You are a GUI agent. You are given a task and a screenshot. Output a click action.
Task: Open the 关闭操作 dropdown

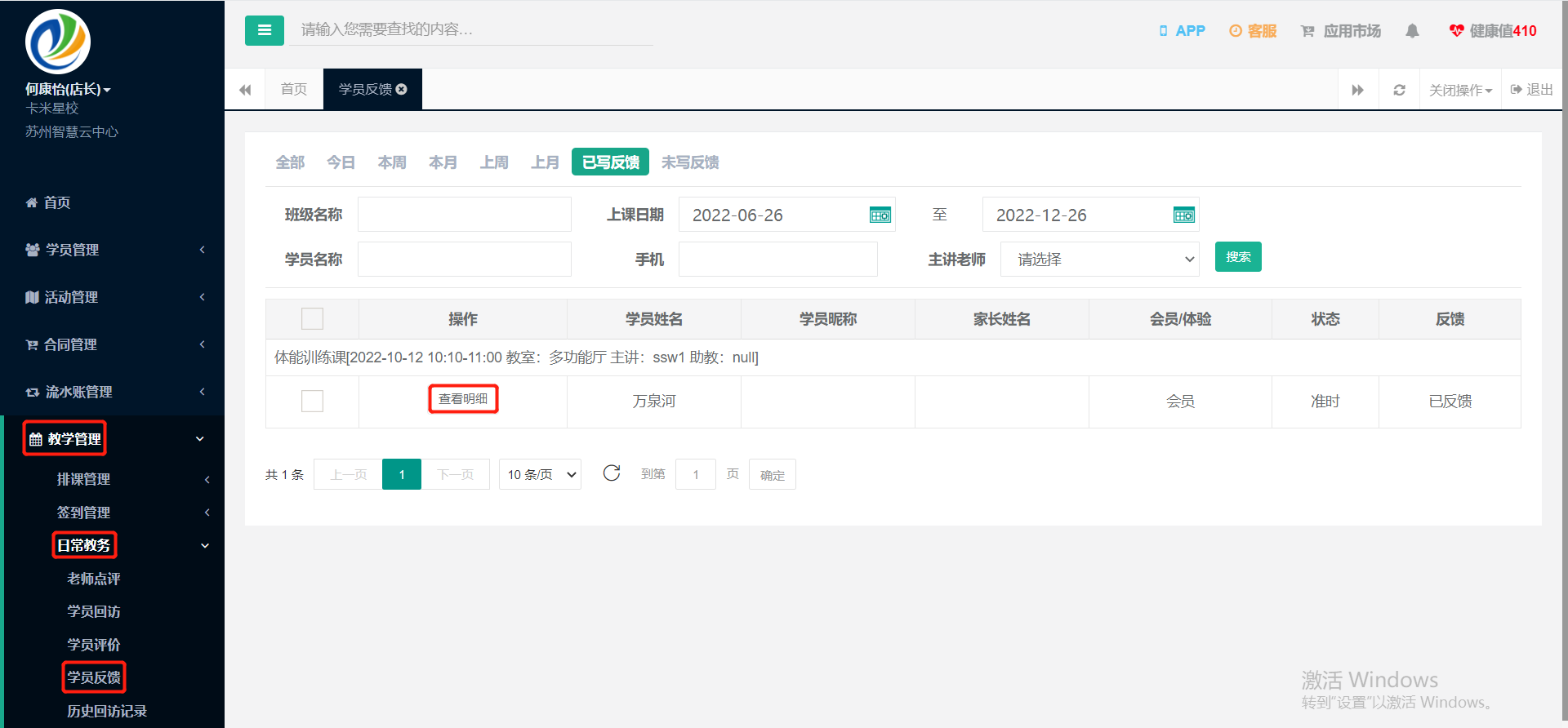click(1460, 90)
